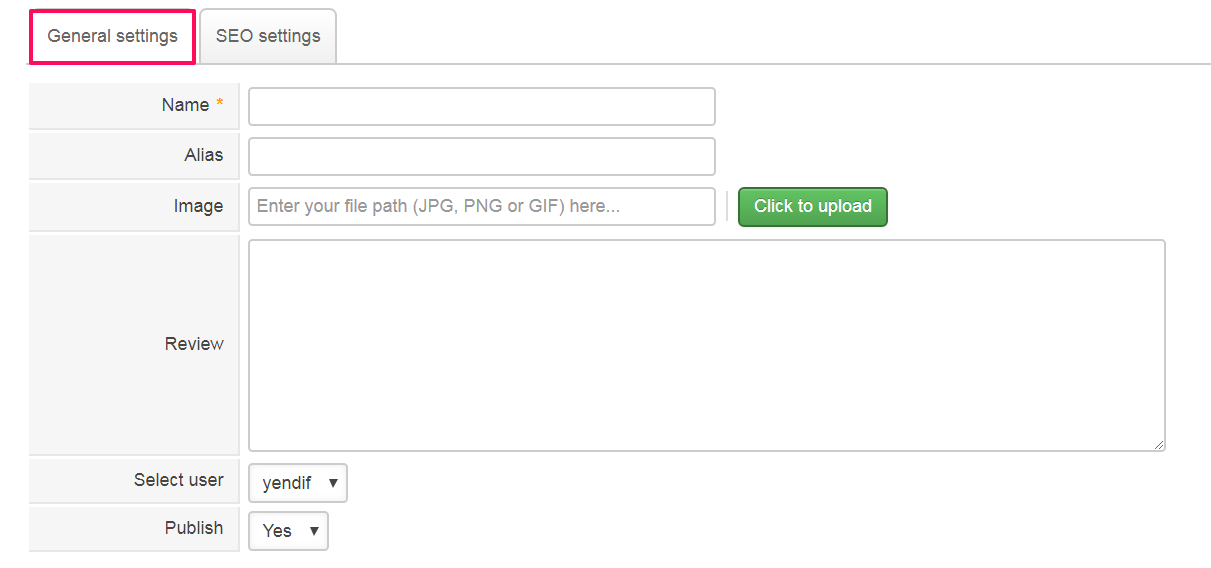The image size is (1211, 568).
Task: Click the Select user label
Action: coord(179,480)
